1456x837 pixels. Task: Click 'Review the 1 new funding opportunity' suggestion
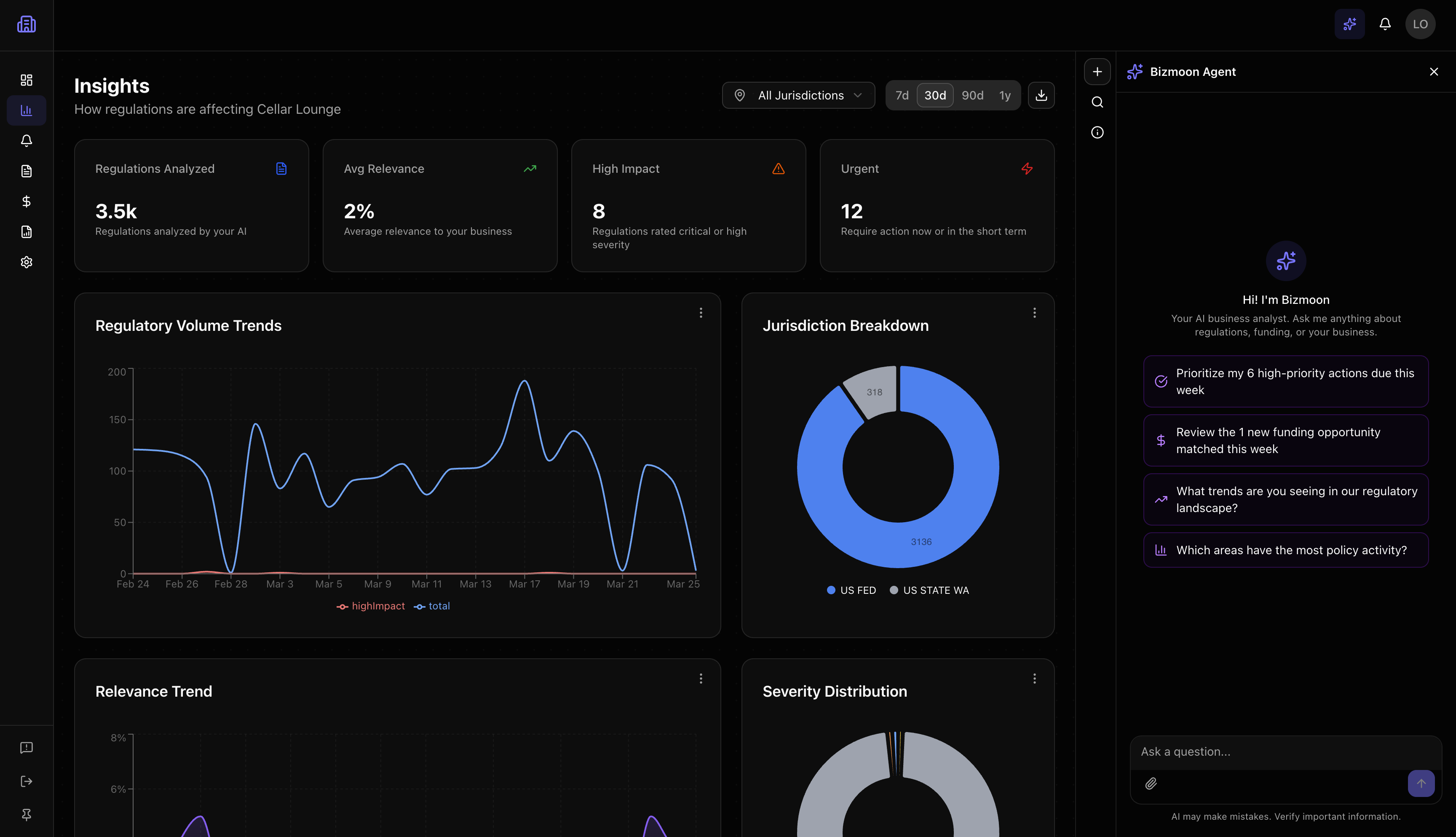click(x=1285, y=440)
